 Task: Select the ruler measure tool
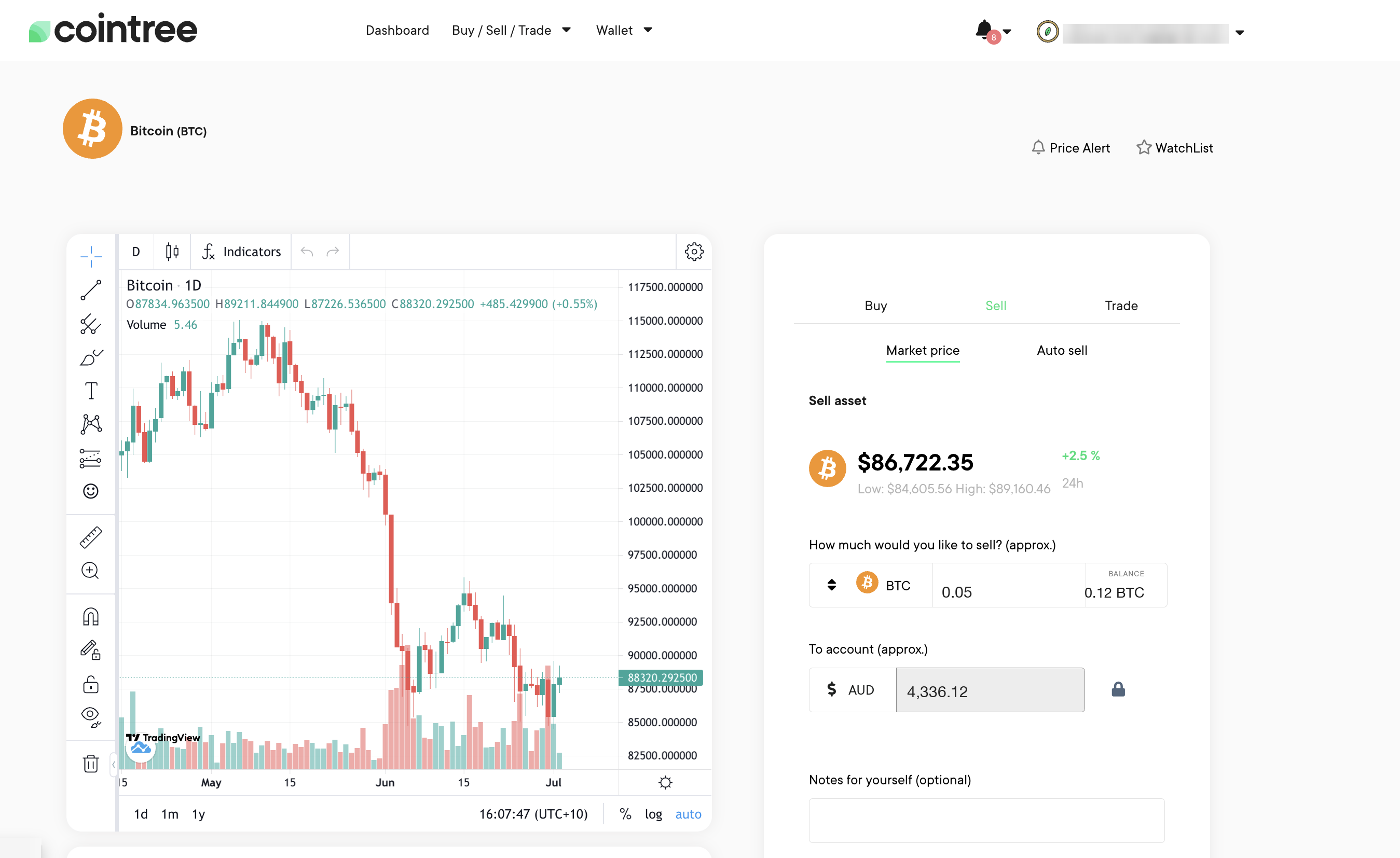(91, 537)
